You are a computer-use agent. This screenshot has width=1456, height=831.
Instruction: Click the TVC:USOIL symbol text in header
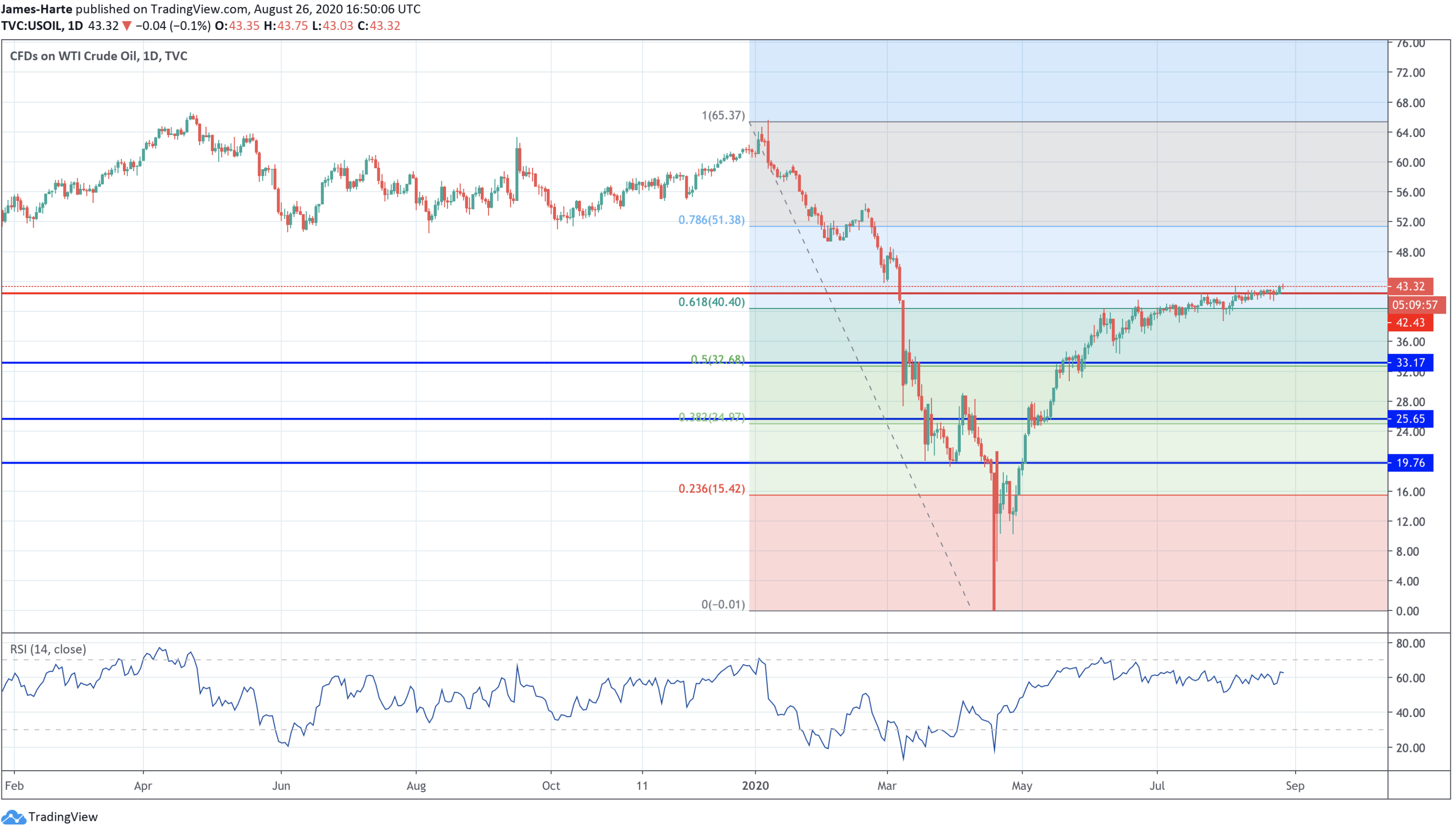click(x=32, y=26)
